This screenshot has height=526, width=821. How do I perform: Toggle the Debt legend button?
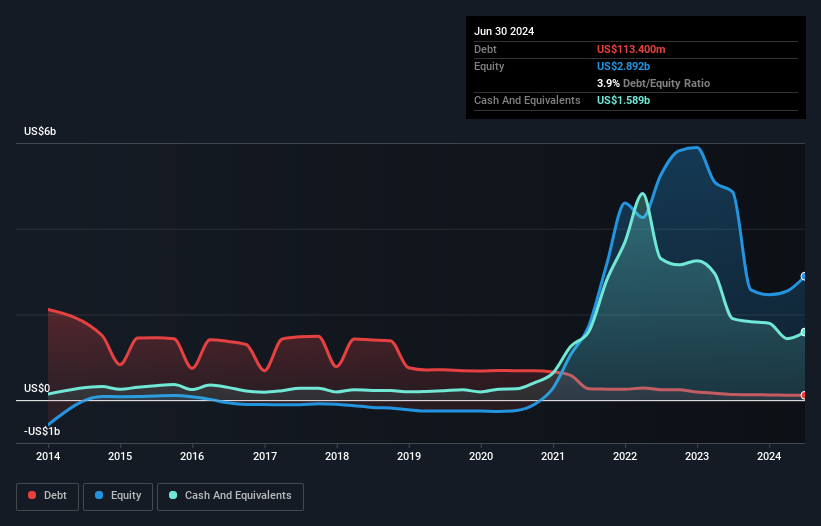[x=48, y=496]
